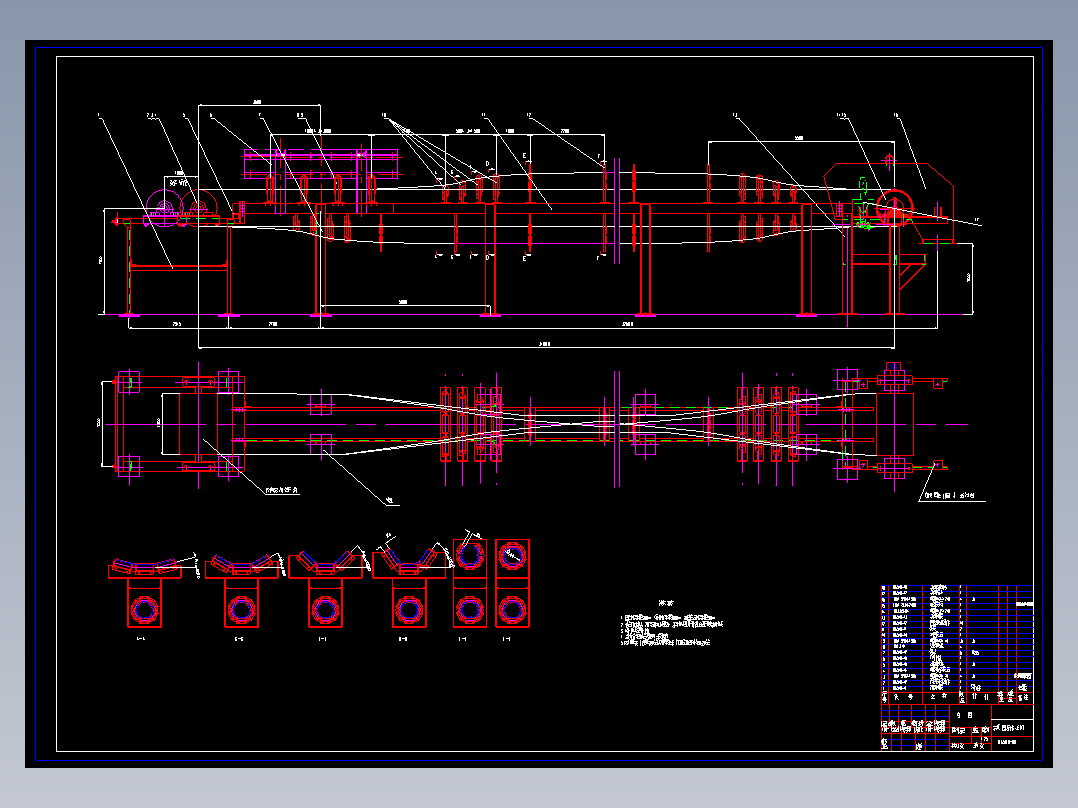Select the title block below the parts list
This screenshot has width=1078, height=808.
[x=957, y=728]
